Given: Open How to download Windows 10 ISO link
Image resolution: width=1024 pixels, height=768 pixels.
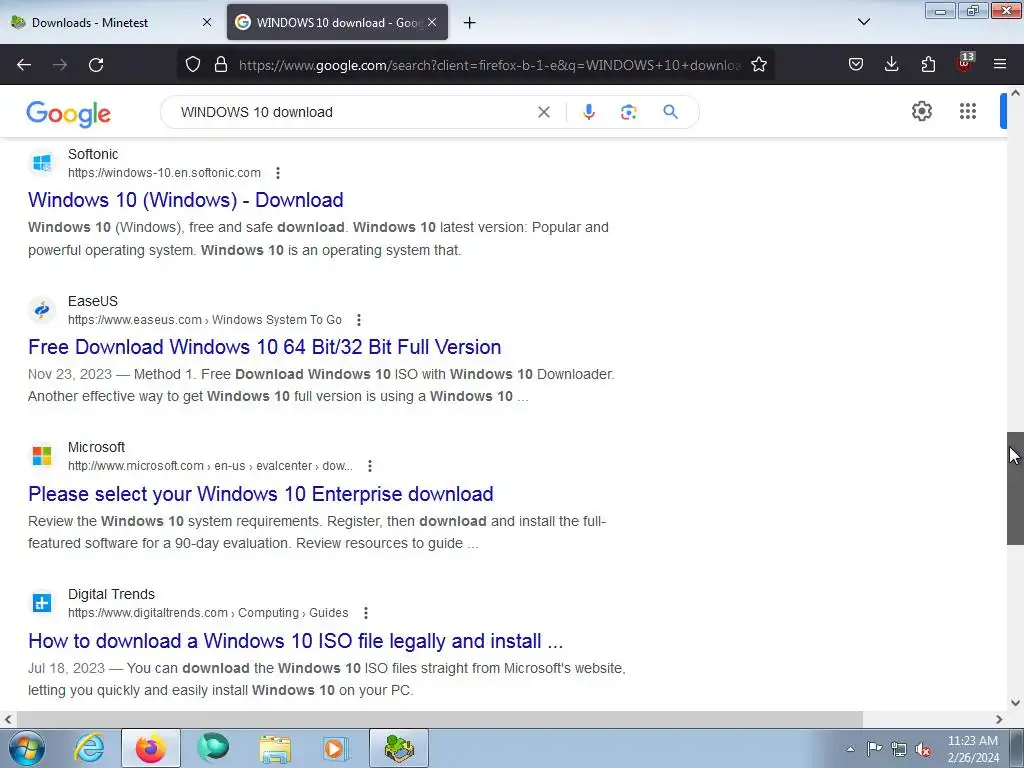Looking at the screenshot, I should tap(295, 641).
